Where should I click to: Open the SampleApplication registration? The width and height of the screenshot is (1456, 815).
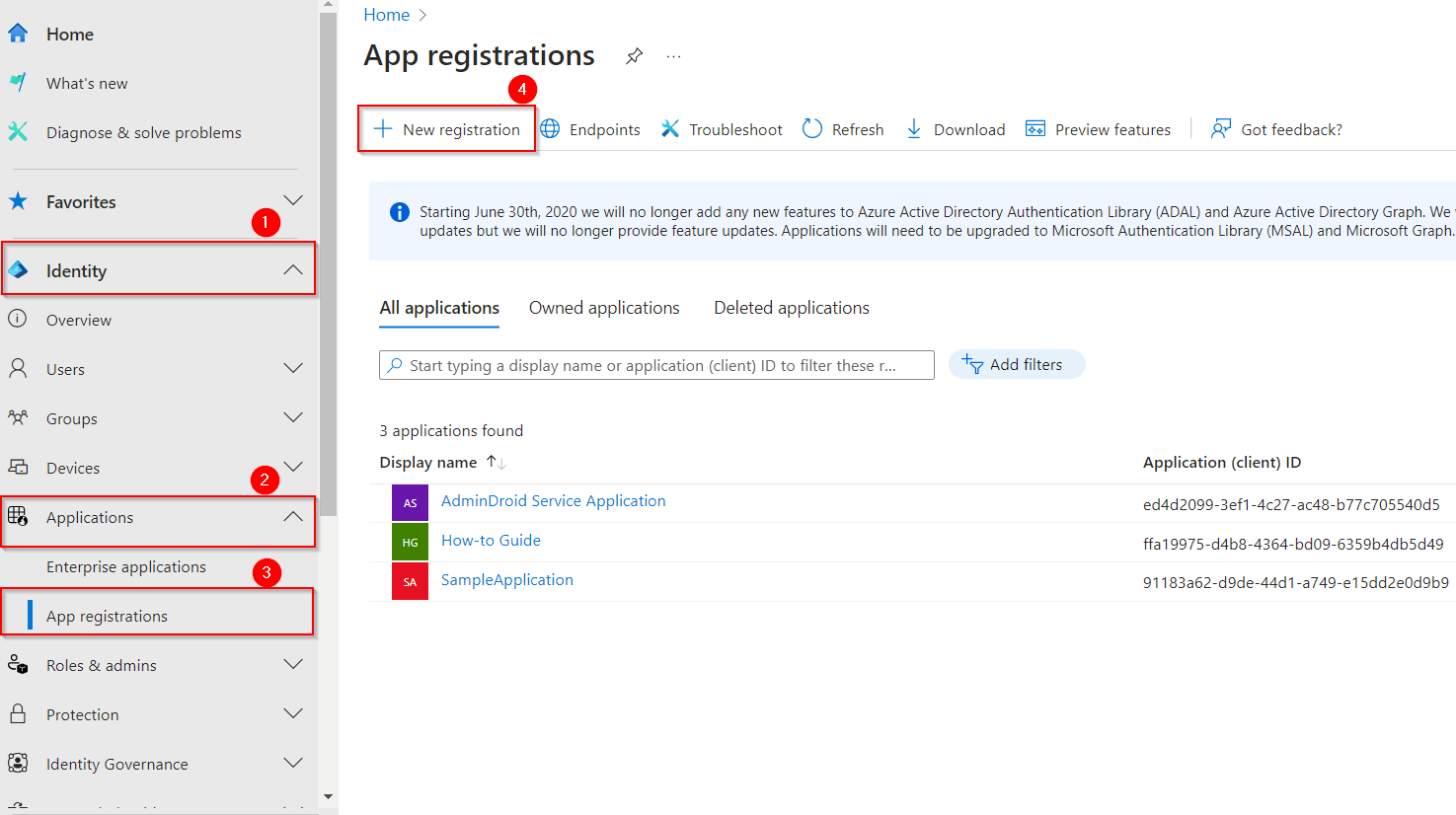pyautogui.click(x=506, y=579)
